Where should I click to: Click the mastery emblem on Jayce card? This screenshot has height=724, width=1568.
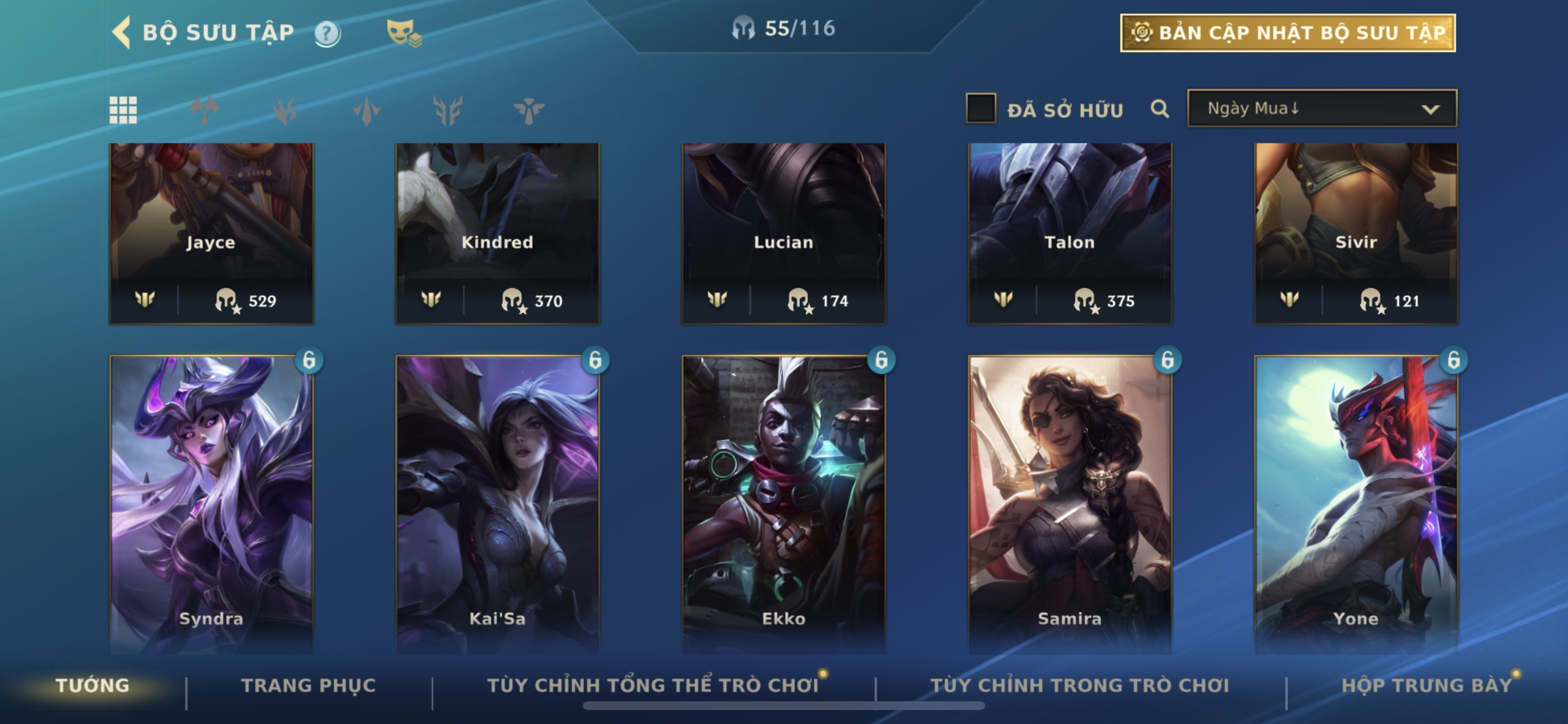(145, 300)
